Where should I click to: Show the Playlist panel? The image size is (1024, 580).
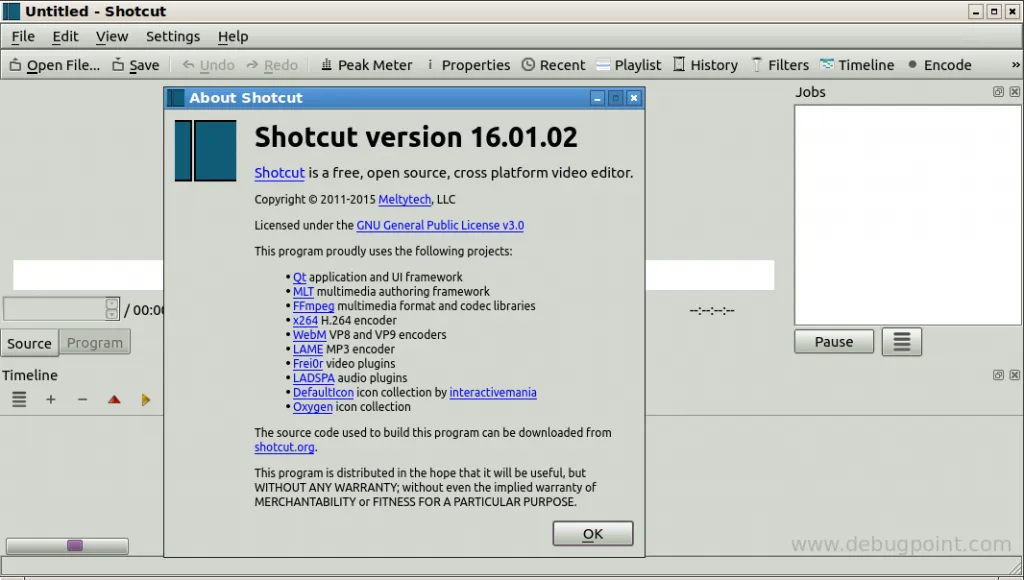pyautogui.click(x=628, y=65)
